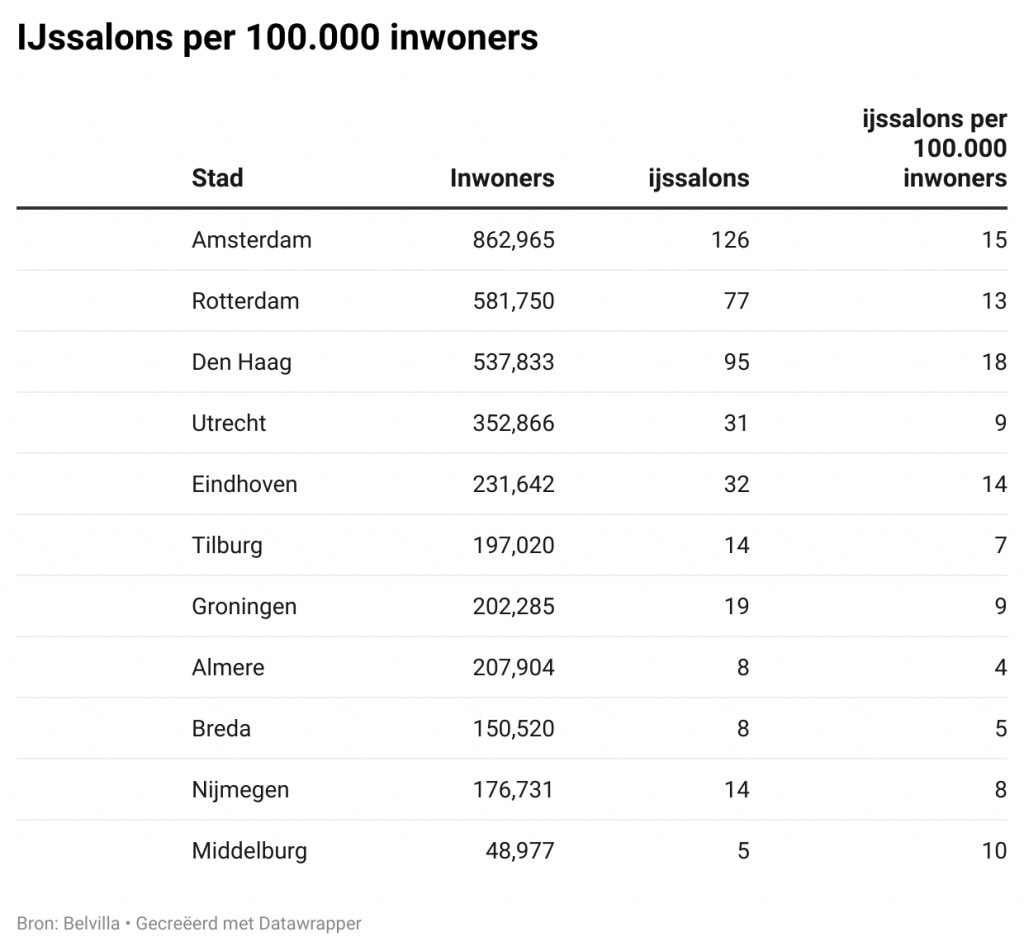Image resolution: width=1024 pixels, height=951 pixels.
Task: Select the Groningen city cell
Action: point(244,606)
